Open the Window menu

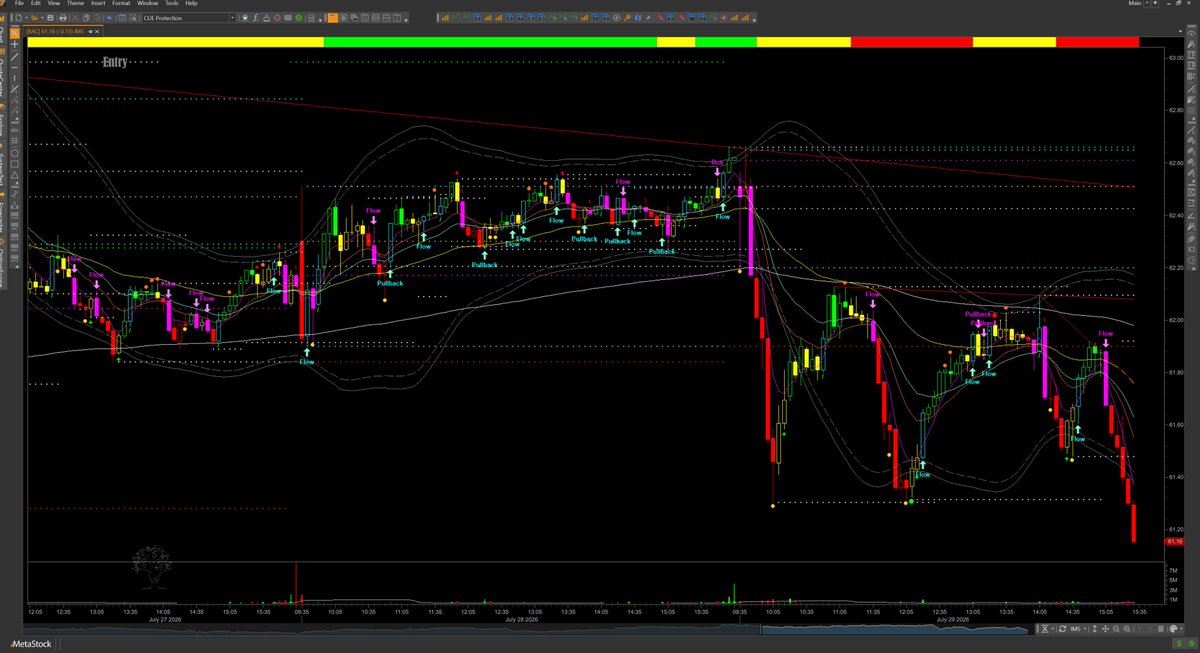pos(148,3)
